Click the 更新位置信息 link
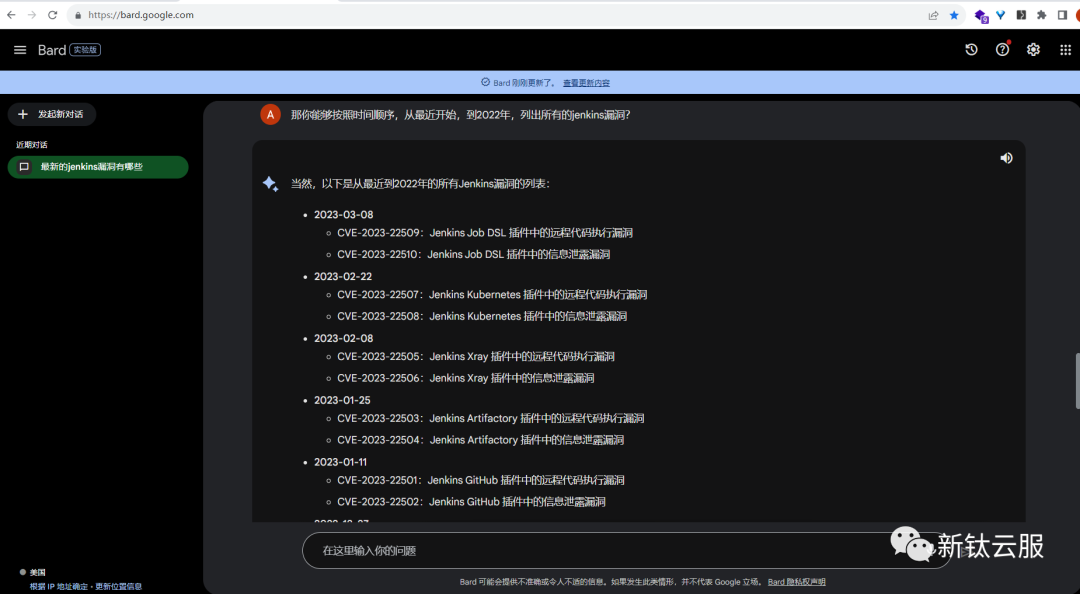This screenshot has height=594, width=1080. (x=118, y=586)
